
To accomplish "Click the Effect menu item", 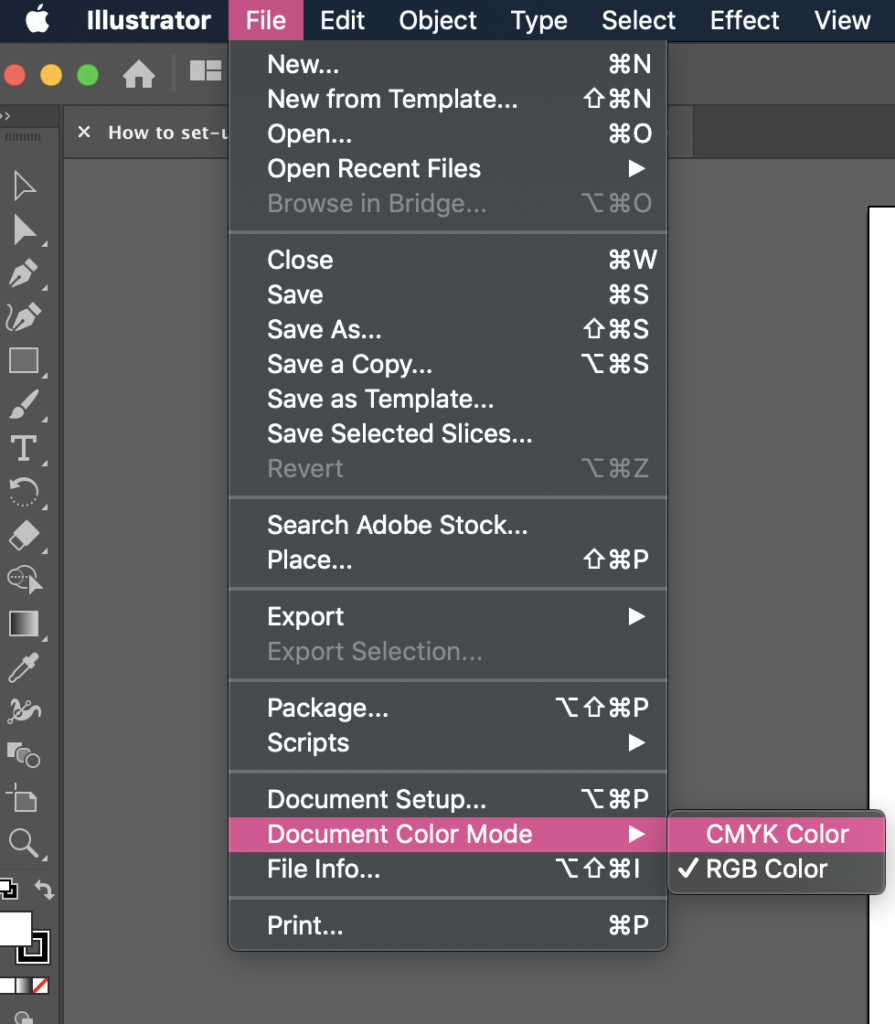I will [744, 20].
